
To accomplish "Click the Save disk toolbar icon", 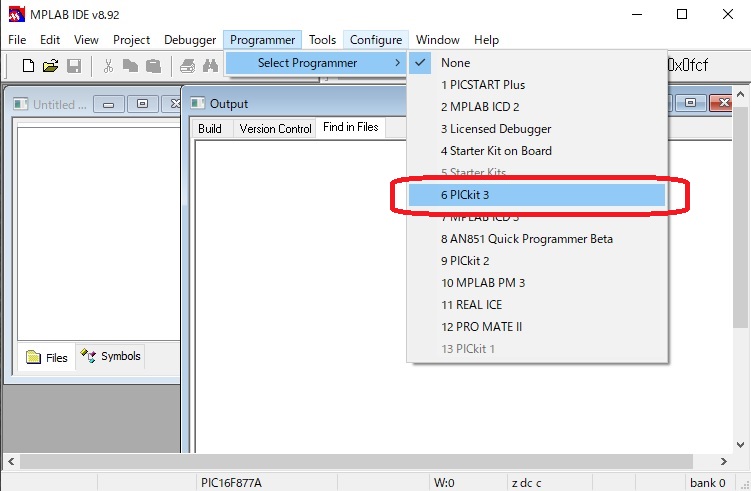I will point(74,66).
